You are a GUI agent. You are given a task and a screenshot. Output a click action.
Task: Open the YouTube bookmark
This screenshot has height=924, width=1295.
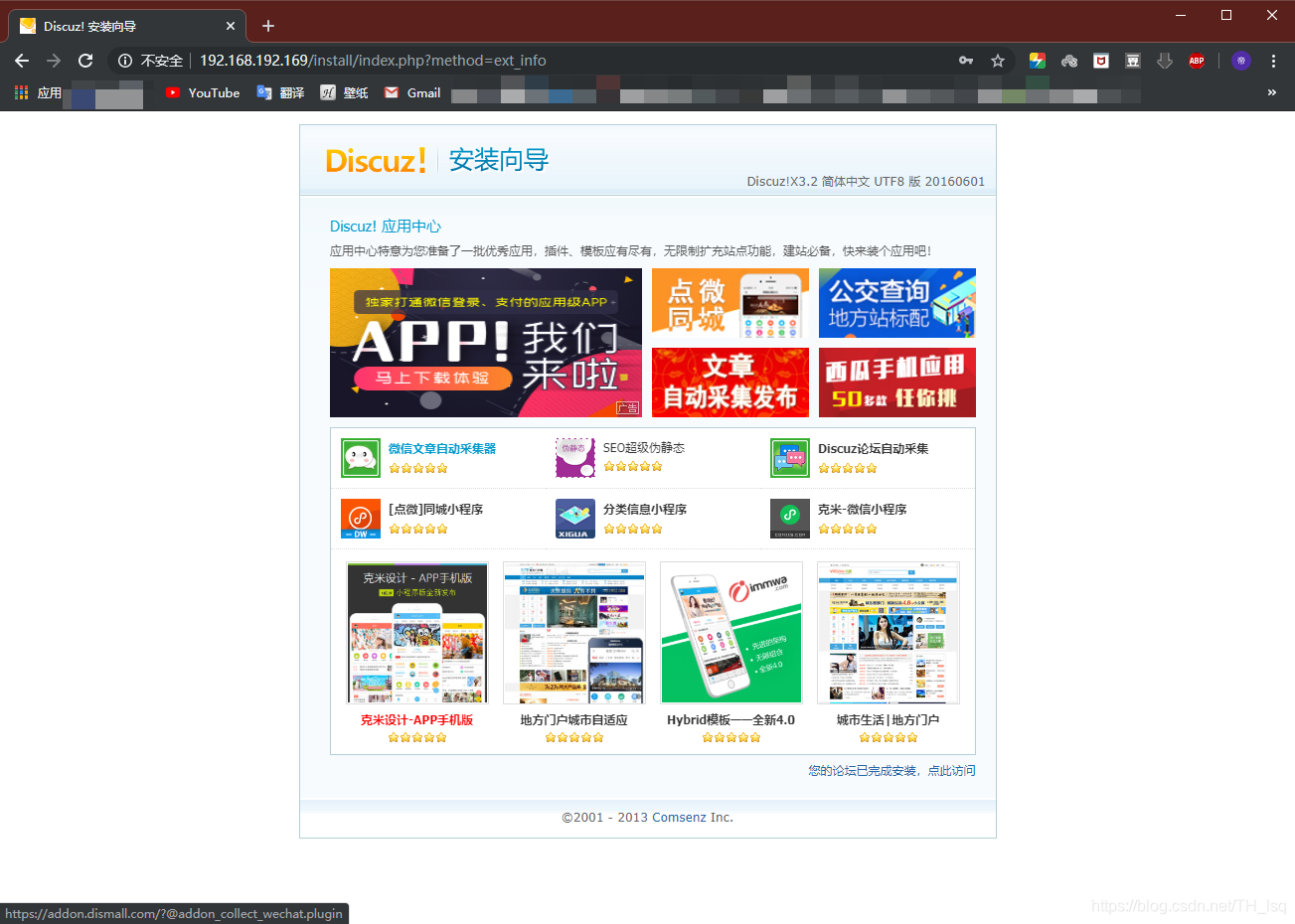[203, 92]
